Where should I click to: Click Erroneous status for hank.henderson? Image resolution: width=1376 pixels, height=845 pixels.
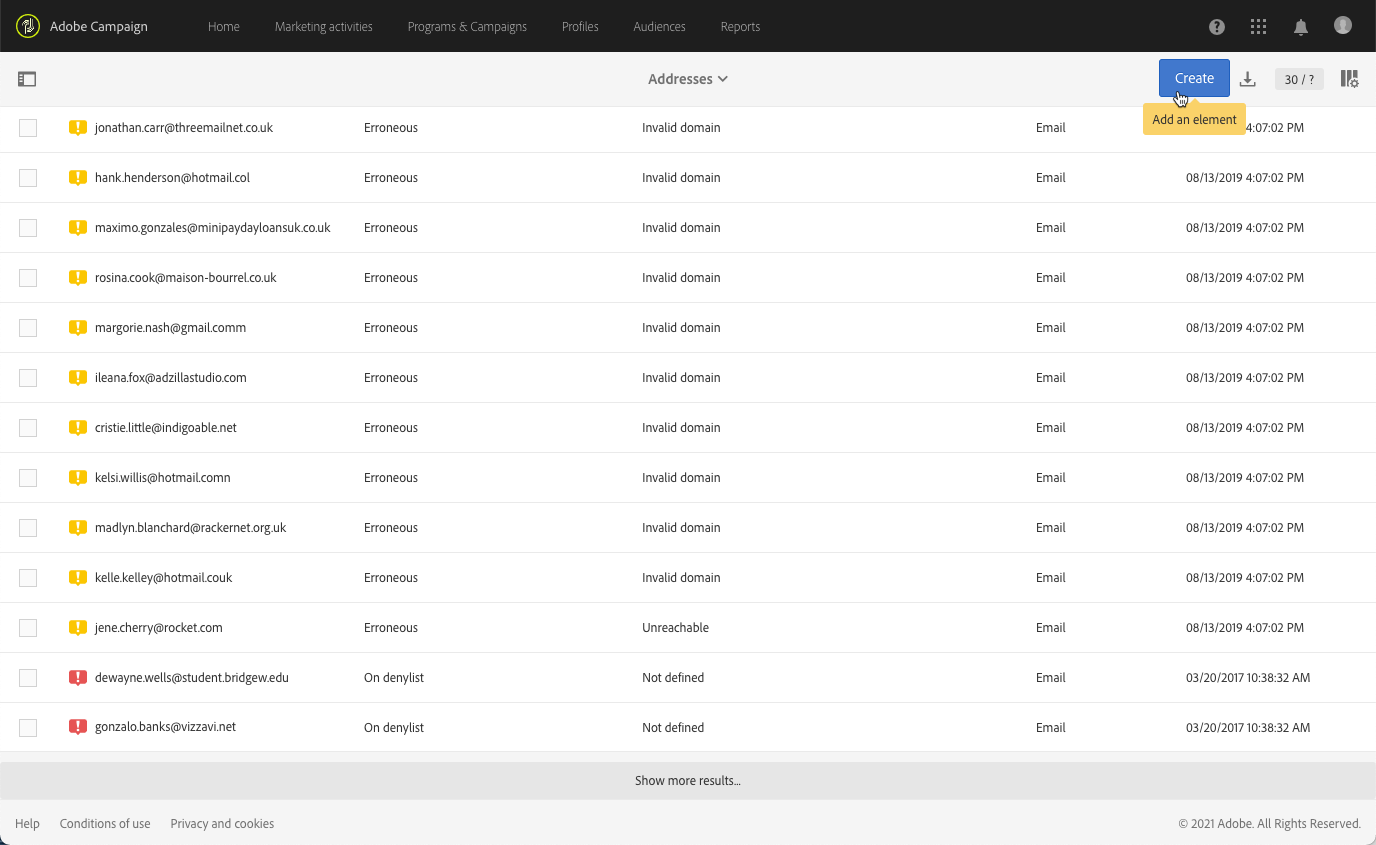click(391, 178)
